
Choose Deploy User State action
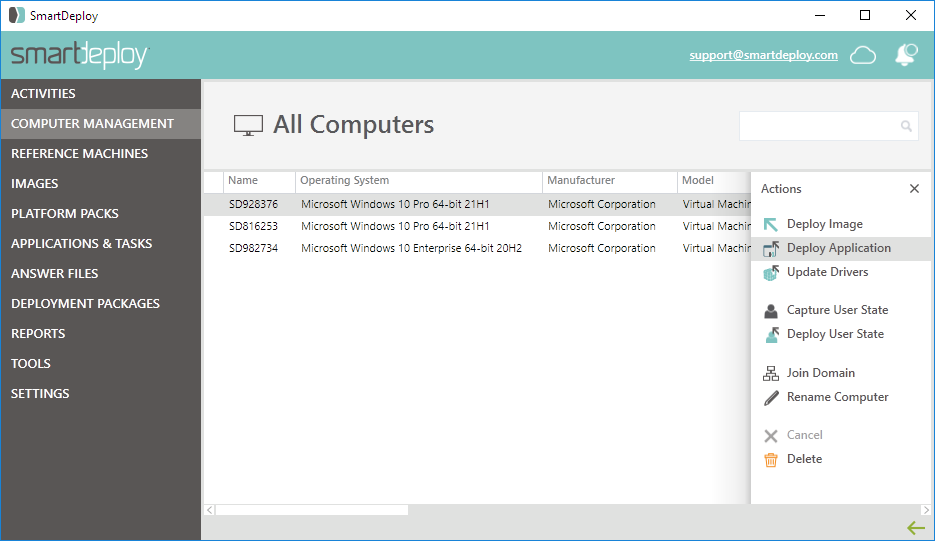841,334
